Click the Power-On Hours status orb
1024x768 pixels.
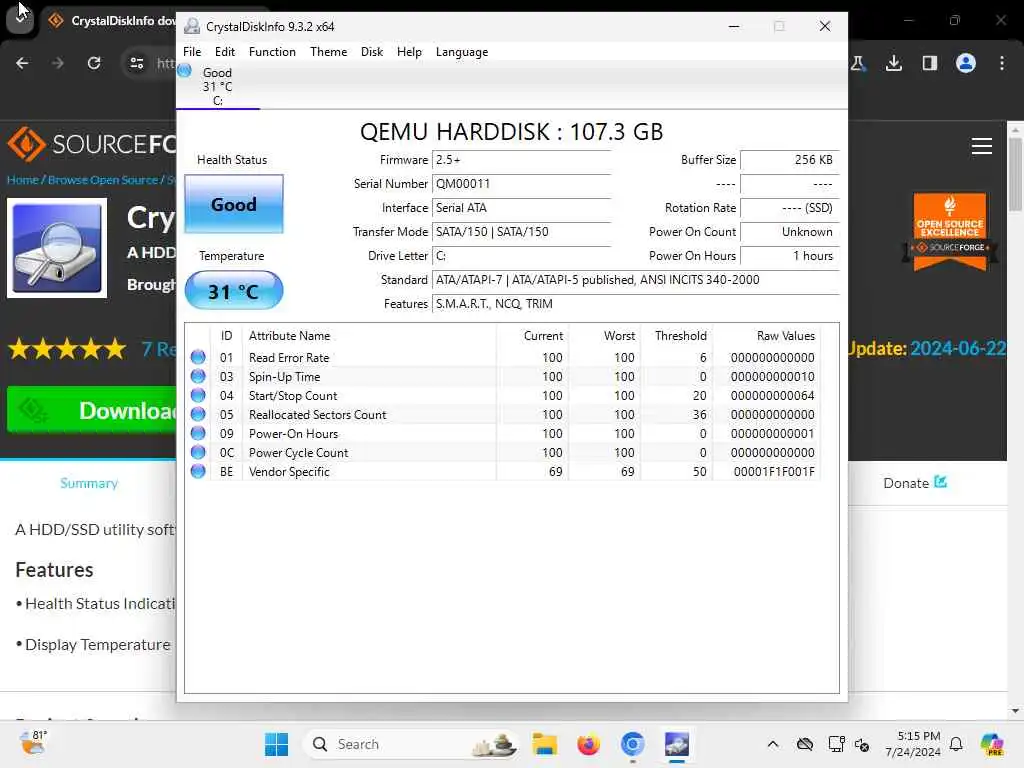pos(198,433)
